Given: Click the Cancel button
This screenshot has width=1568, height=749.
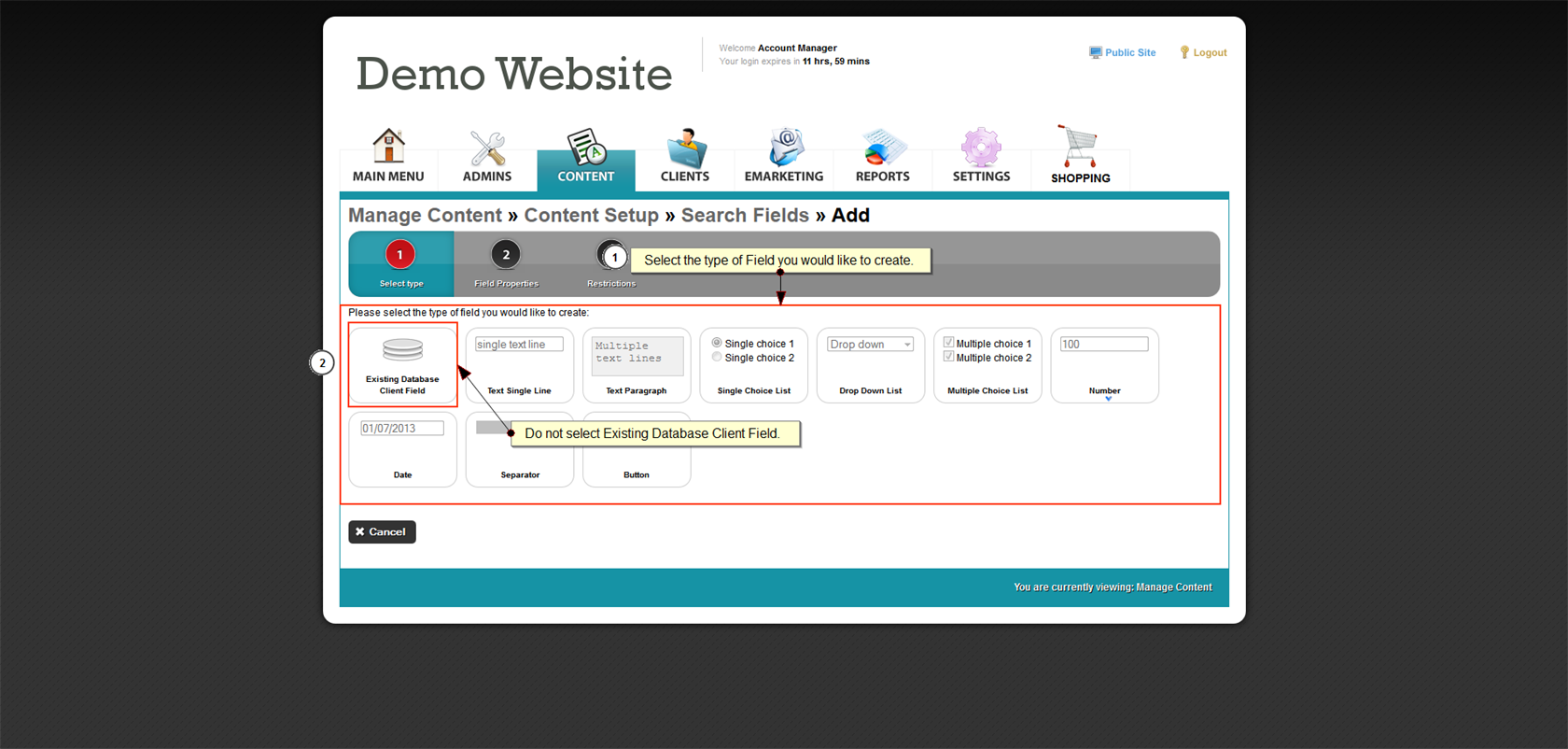Looking at the screenshot, I should (382, 531).
